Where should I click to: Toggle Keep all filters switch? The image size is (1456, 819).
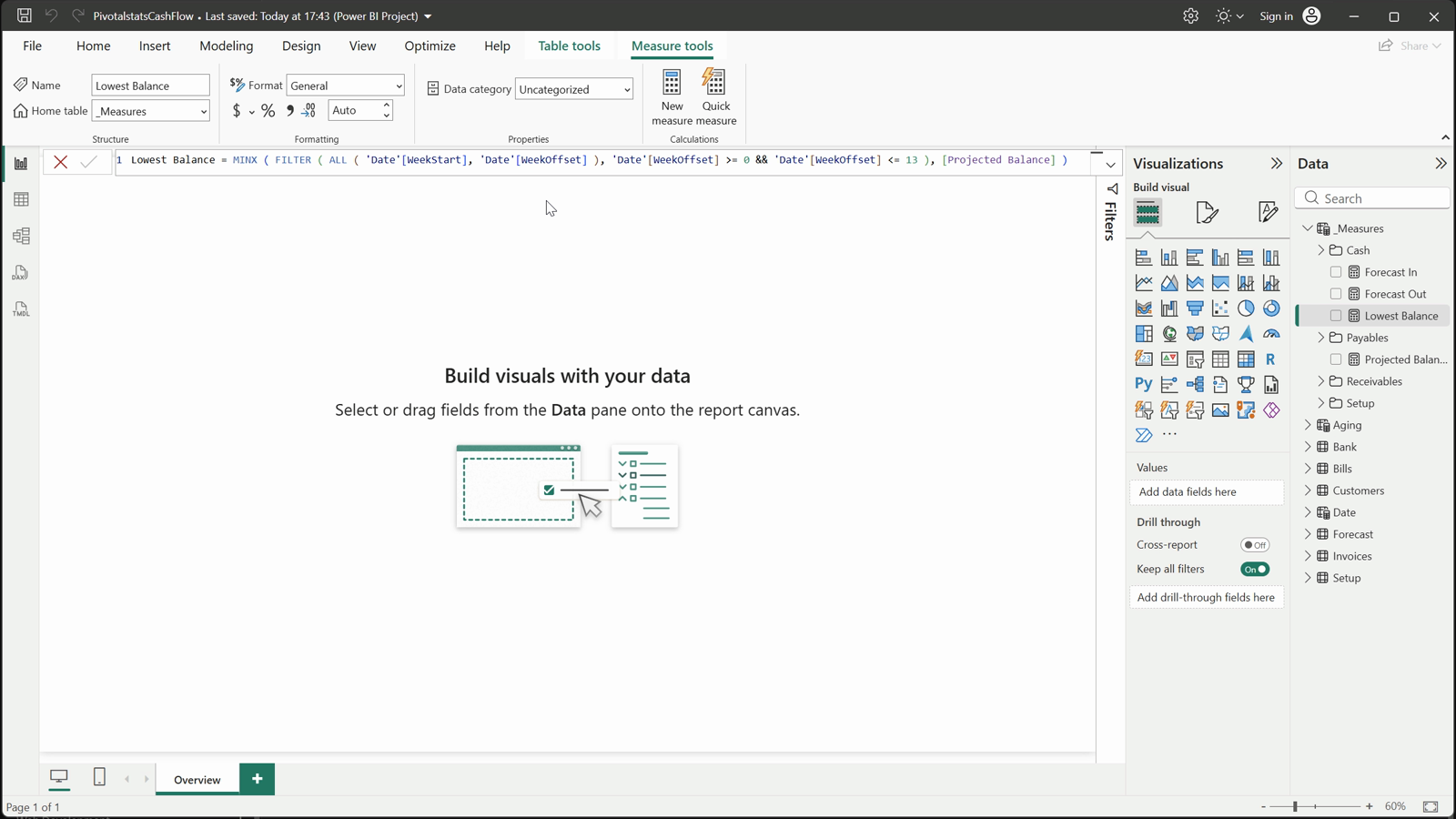point(1255,570)
